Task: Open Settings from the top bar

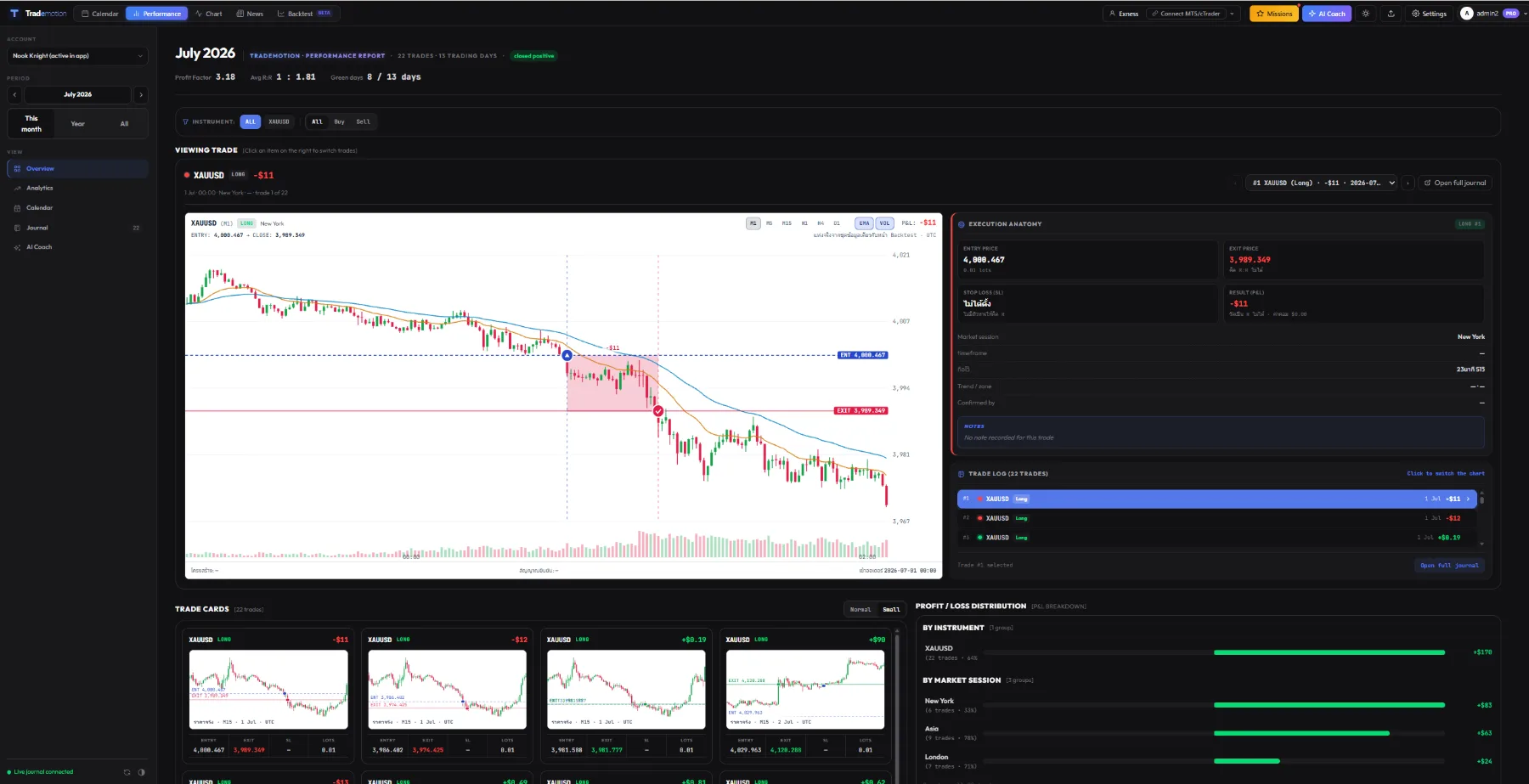Action: point(1429,14)
